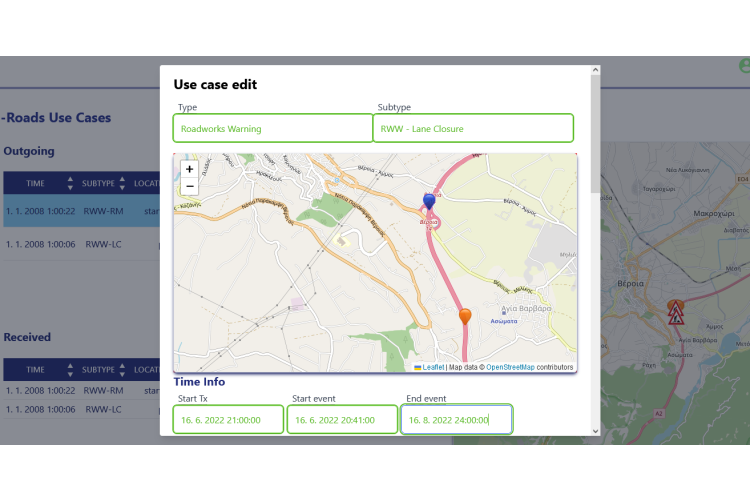Click the dialog scrollbar up arrow
Screen dimensions: 750x500
coord(596,70)
